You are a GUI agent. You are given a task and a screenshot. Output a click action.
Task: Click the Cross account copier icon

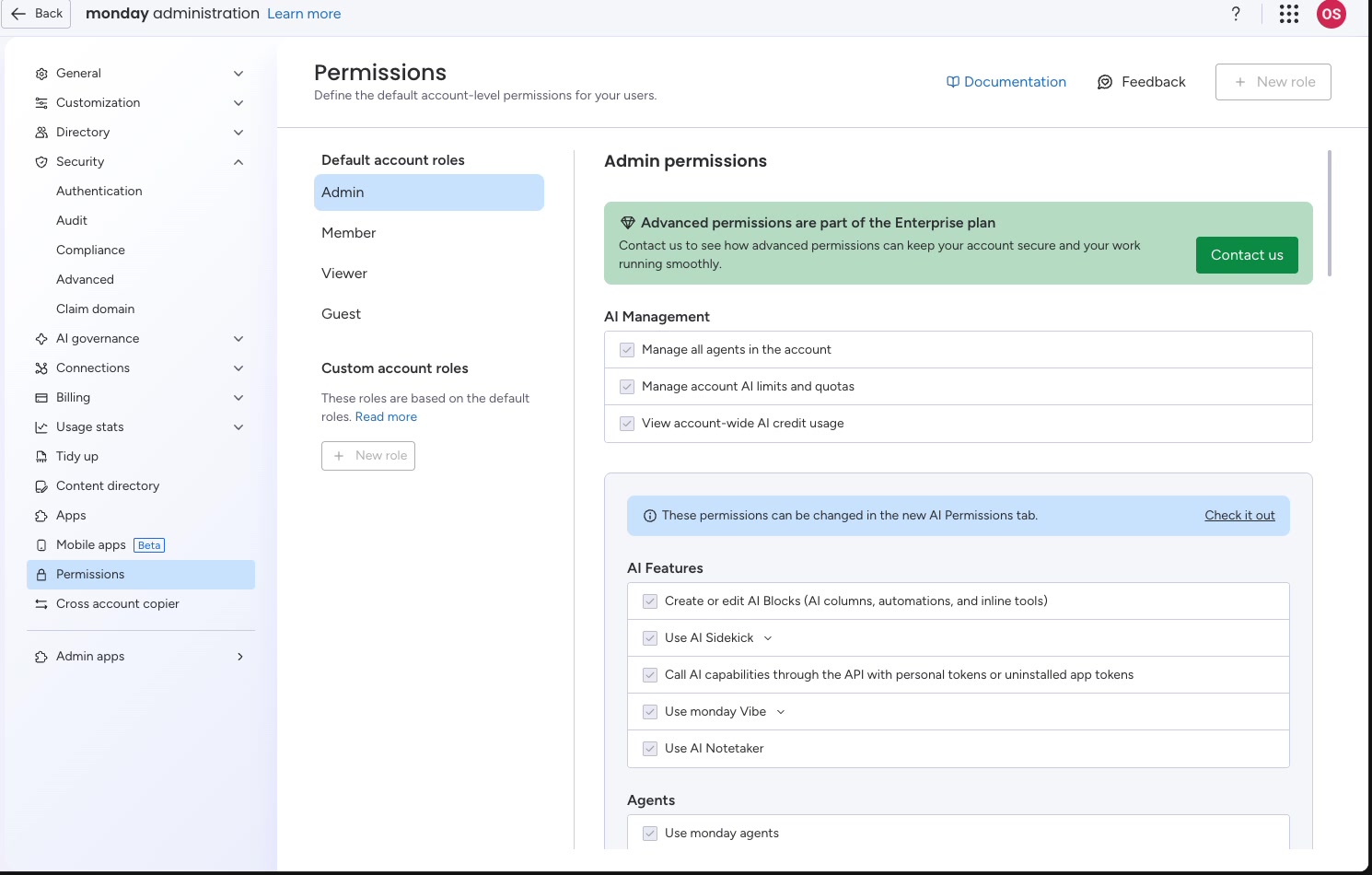(x=41, y=604)
